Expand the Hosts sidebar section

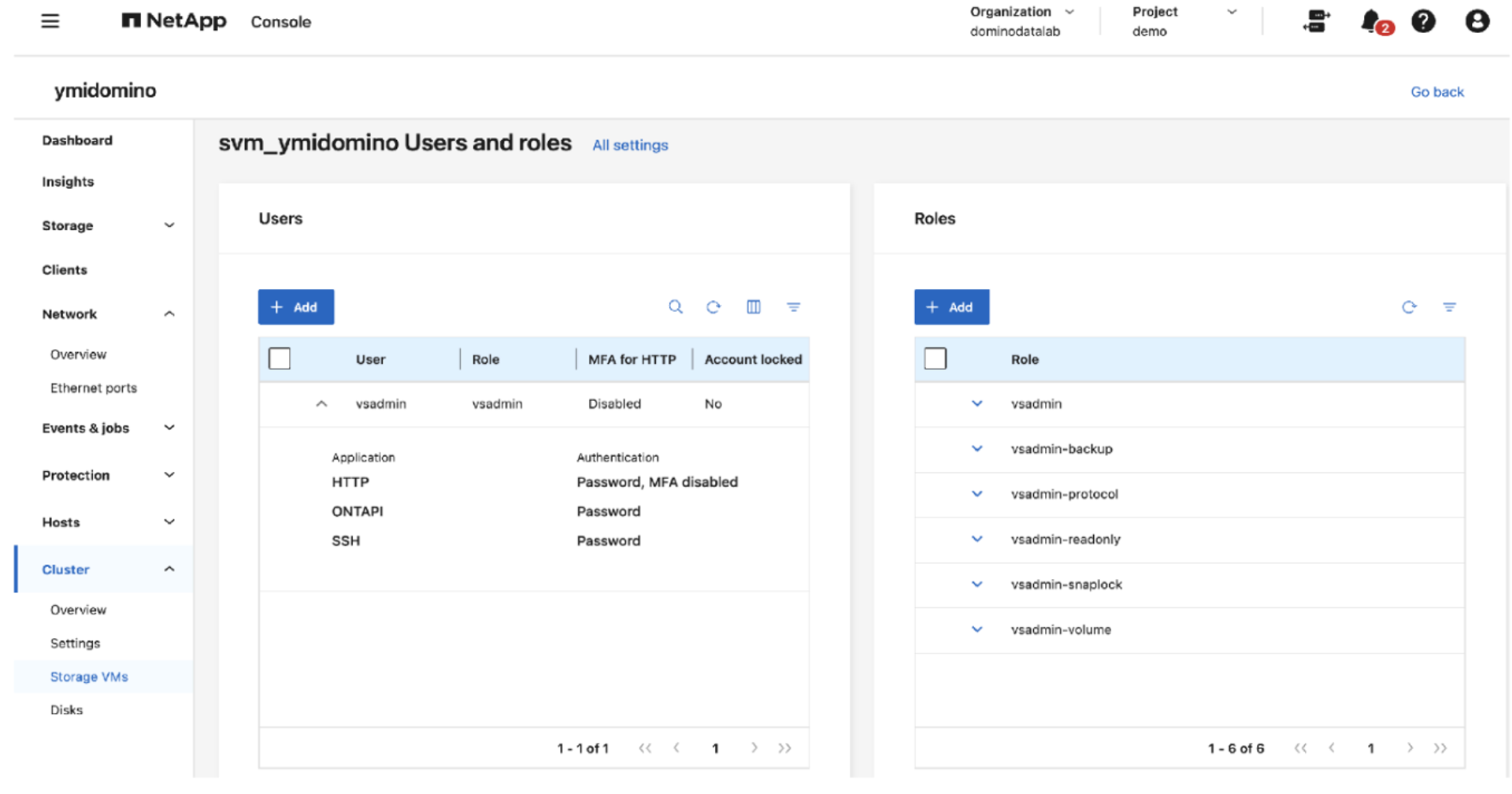tap(169, 522)
